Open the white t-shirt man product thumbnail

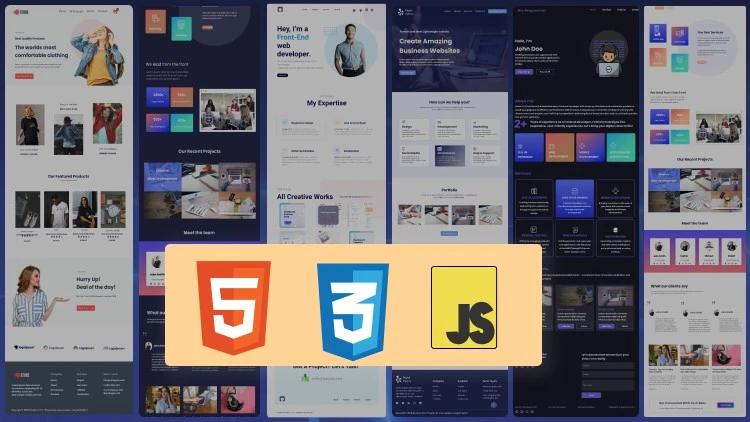tap(56, 210)
